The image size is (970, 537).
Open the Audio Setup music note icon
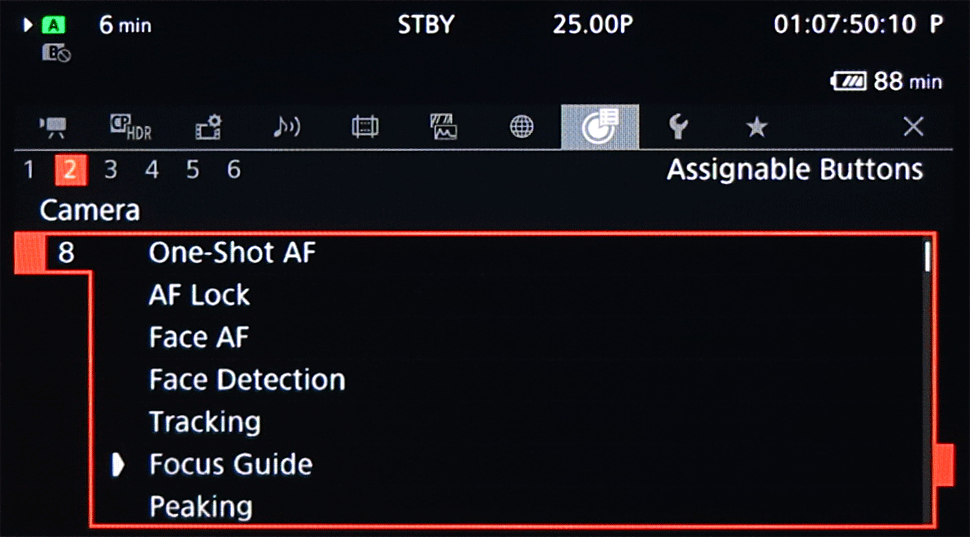(x=287, y=127)
